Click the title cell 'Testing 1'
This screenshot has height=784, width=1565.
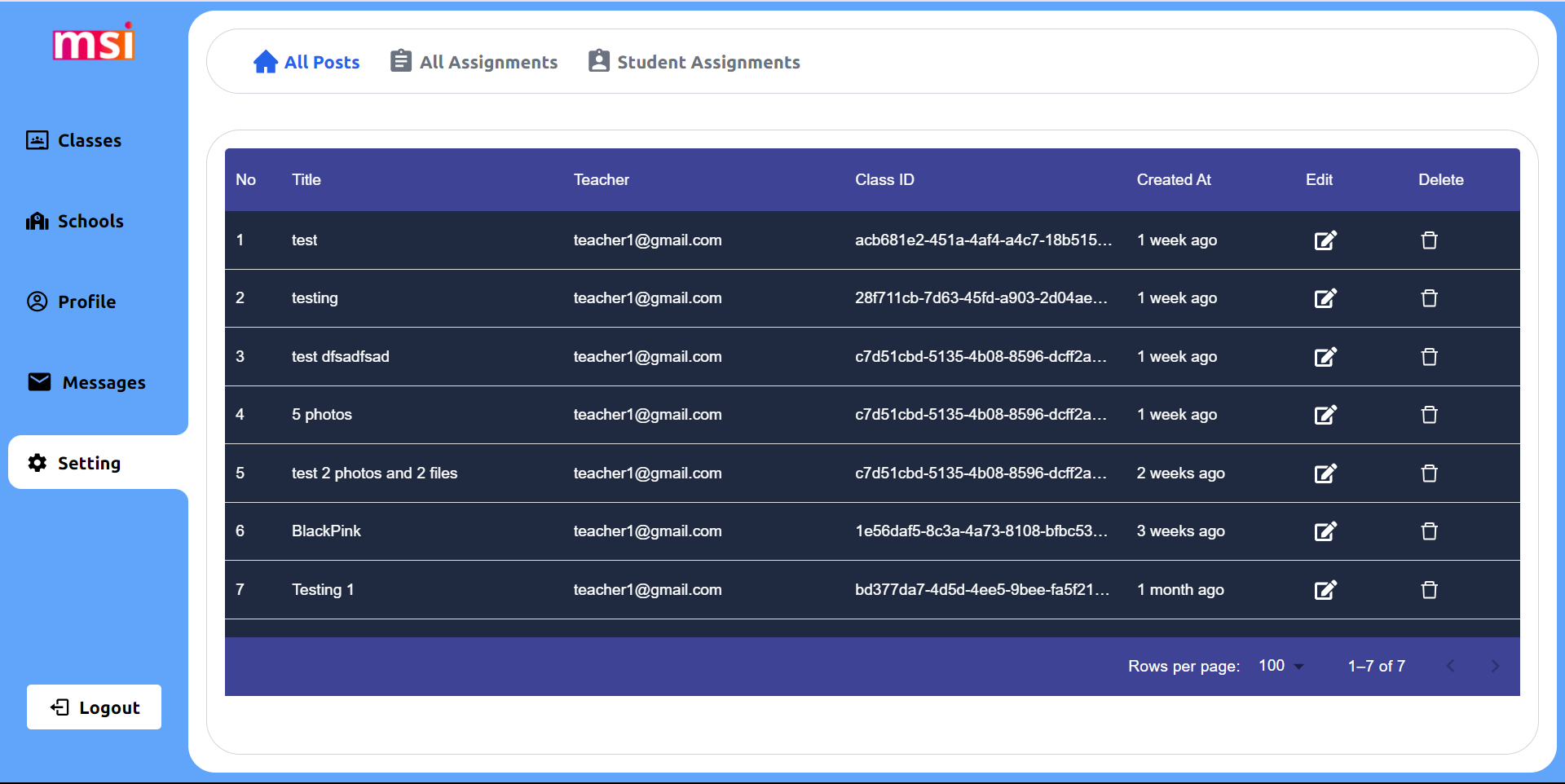[323, 590]
